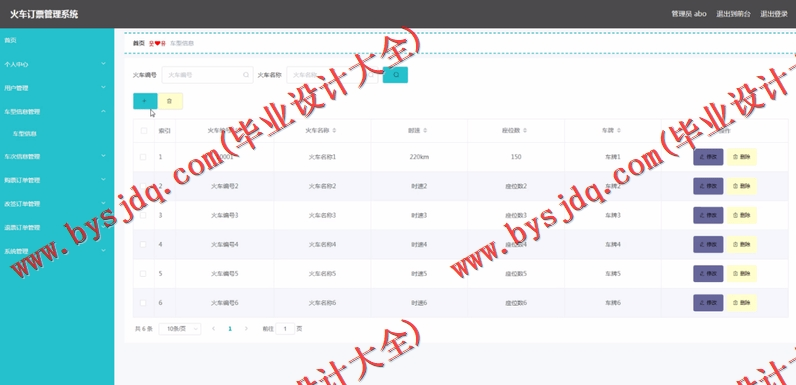Viewport: 796px width, 385px height.
Task: Click the add (+) new record button
Action: 145,101
